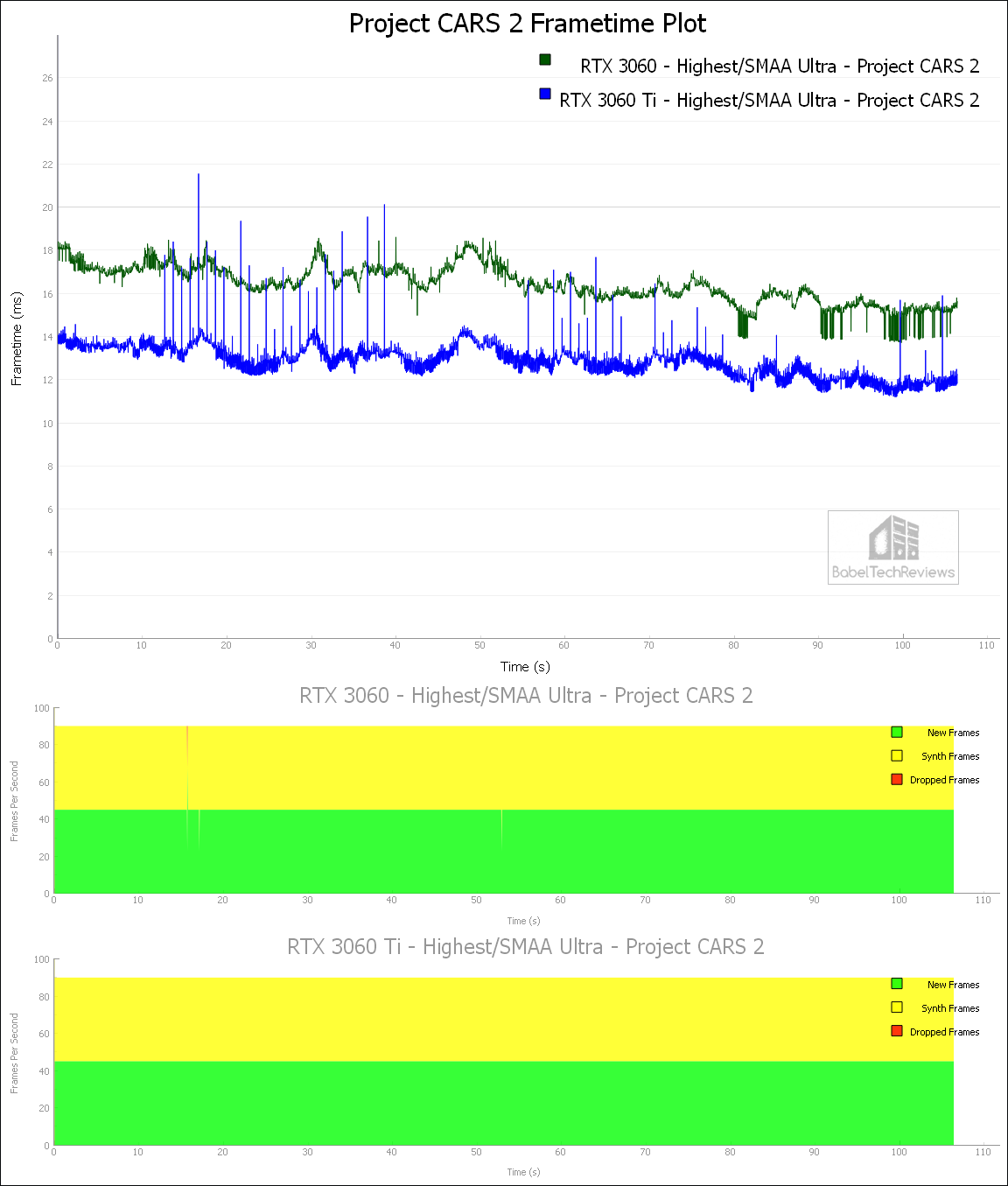Click the 20 tick on the frametime y-axis
This screenshot has width=1008, height=1186.
click(x=47, y=207)
